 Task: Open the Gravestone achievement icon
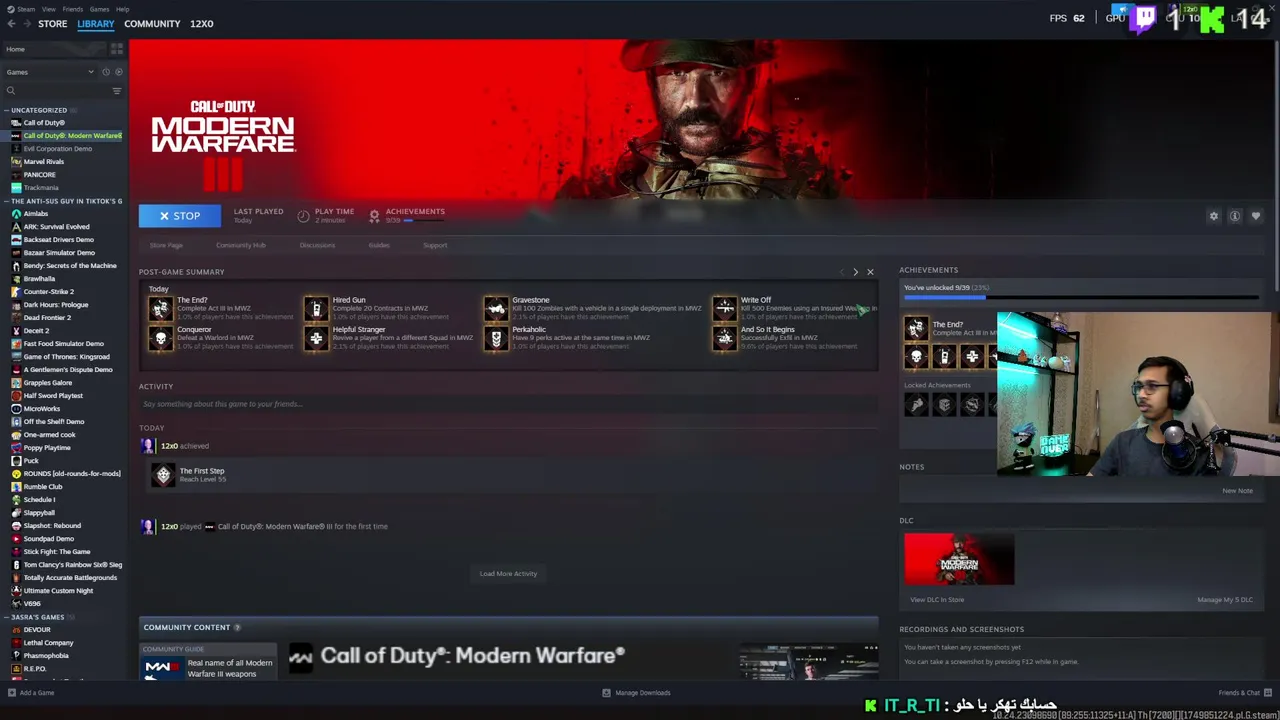coord(496,307)
